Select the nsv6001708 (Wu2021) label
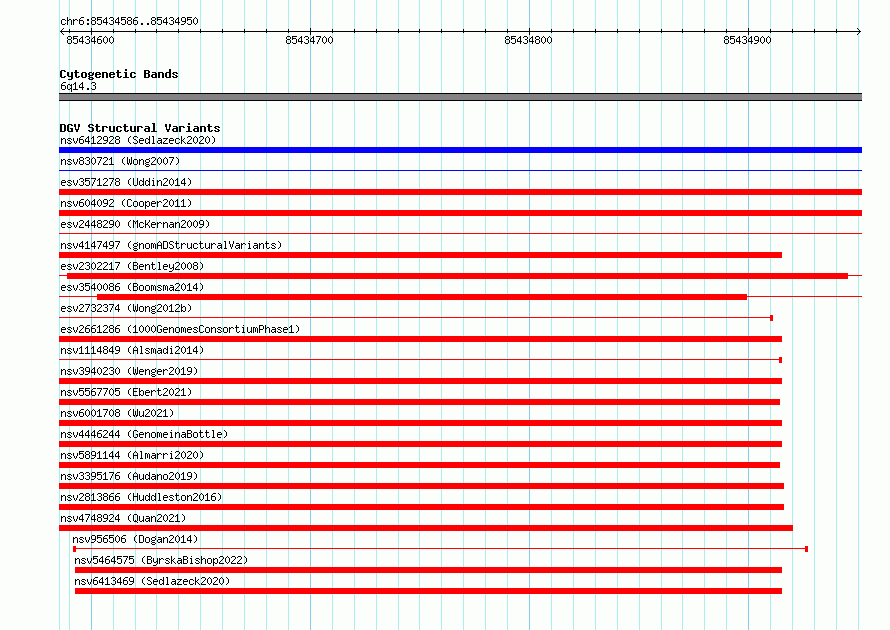The height and width of the screenshot is (630, 890). [x=117, y=413]
